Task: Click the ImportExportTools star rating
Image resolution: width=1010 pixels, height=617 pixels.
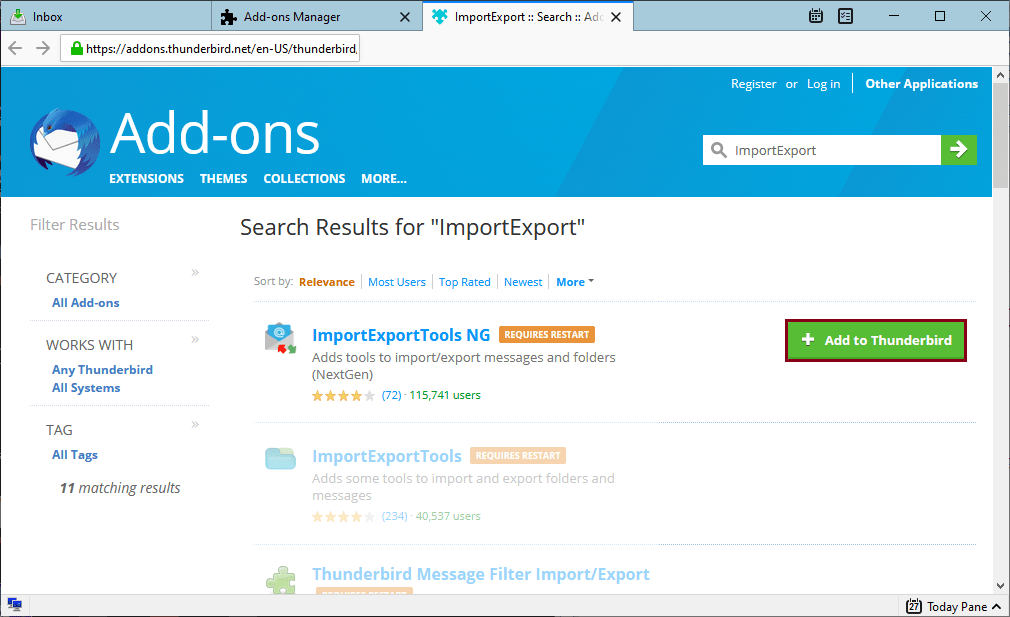Action: 343,517
